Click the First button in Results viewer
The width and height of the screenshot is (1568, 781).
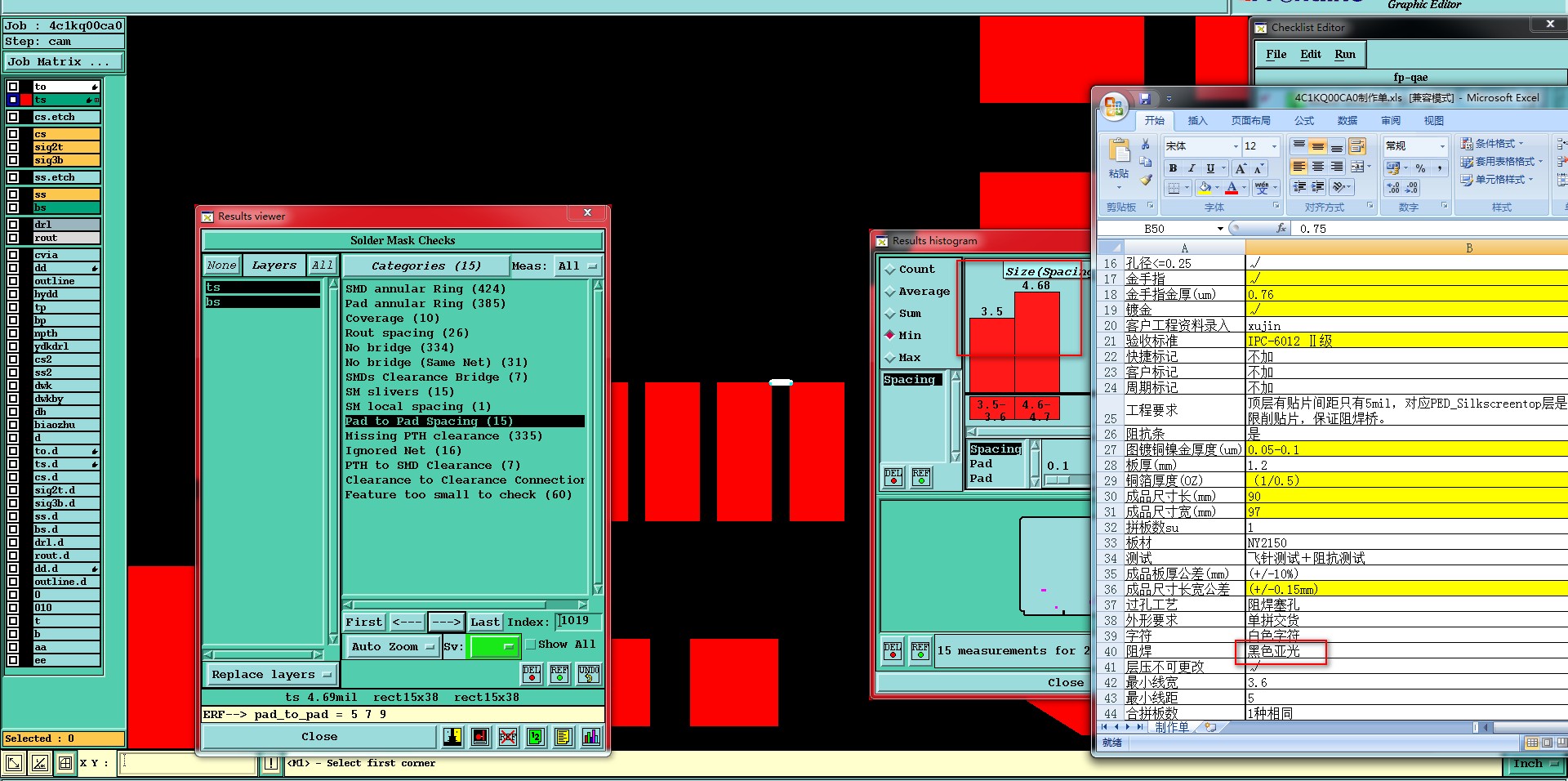(x=363, y=622)
